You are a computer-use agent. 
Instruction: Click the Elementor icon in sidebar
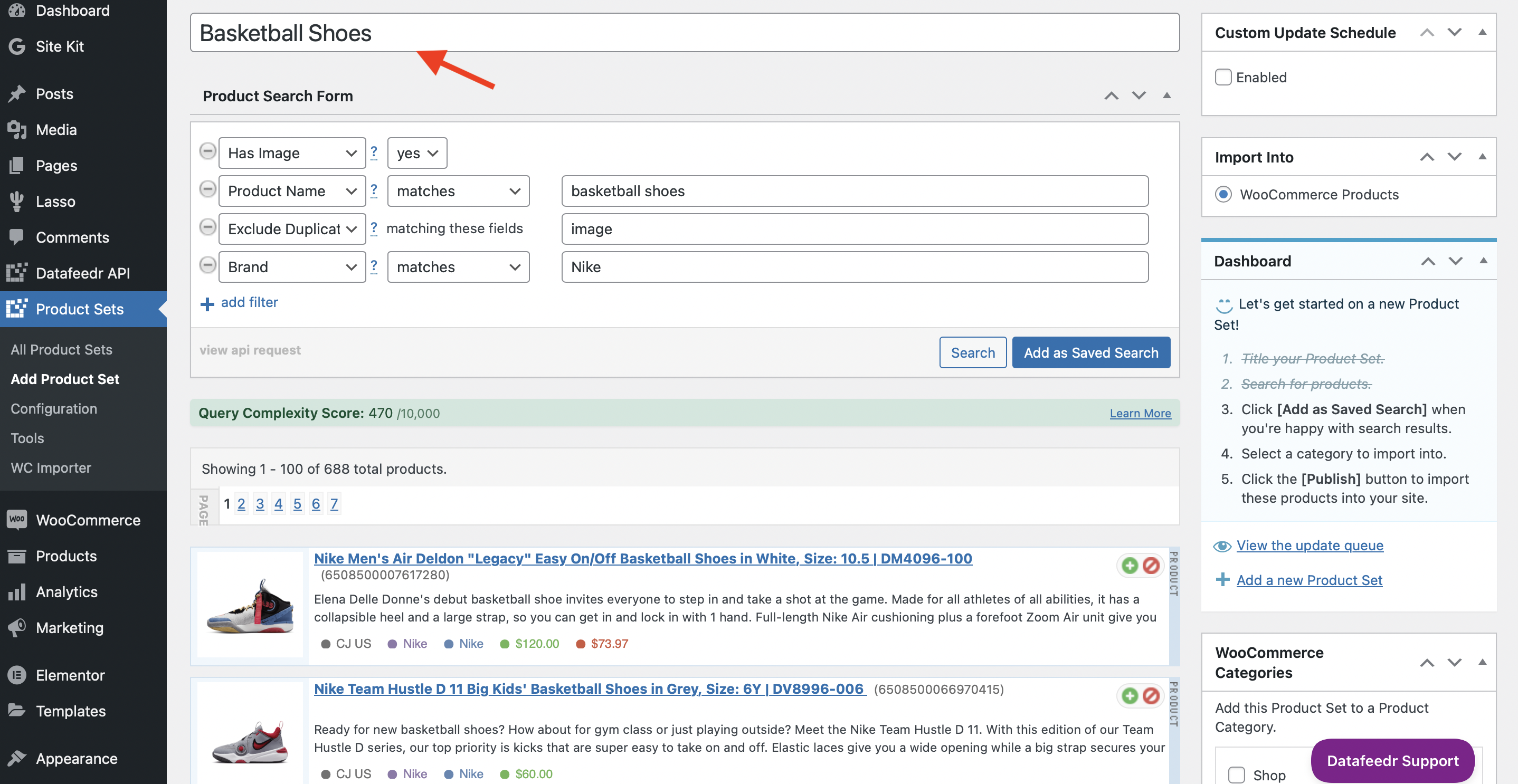(17, 675)
